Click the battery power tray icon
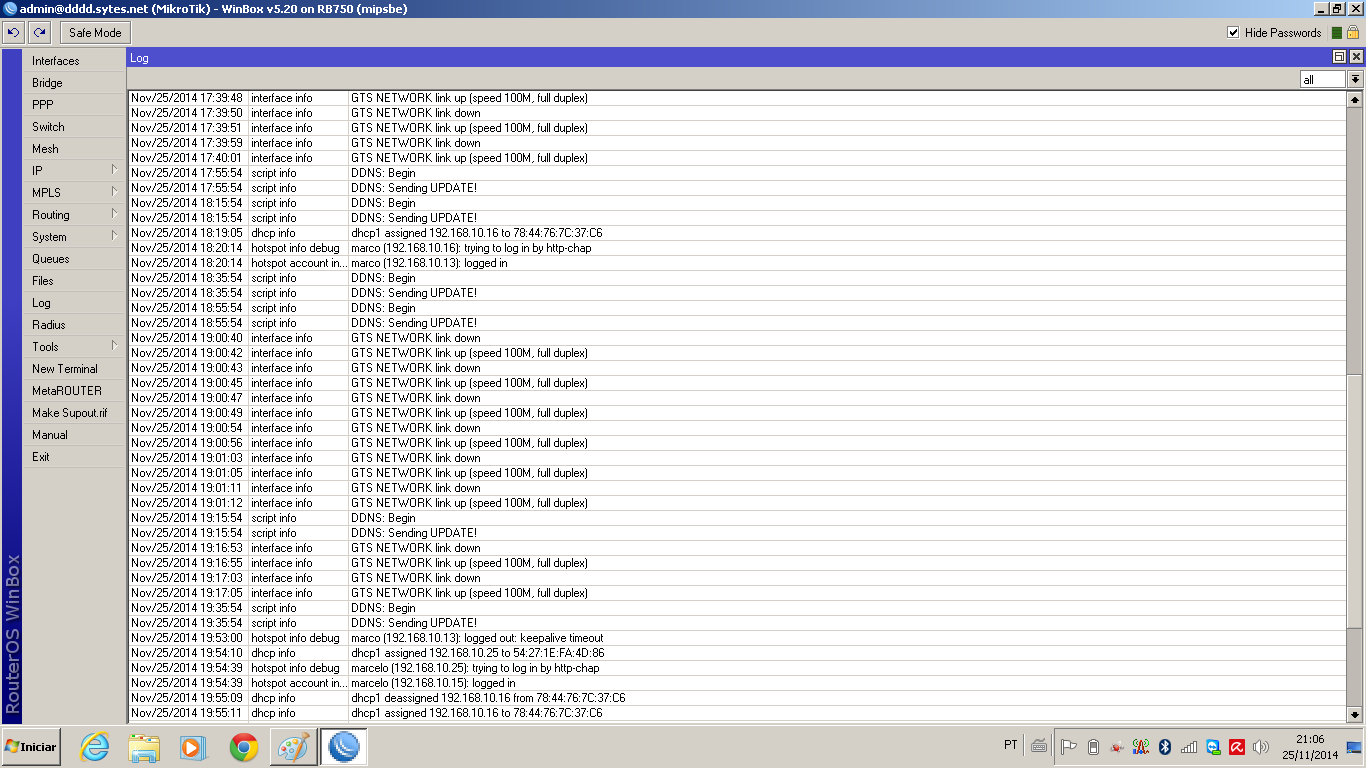 tap(1093, 746)
